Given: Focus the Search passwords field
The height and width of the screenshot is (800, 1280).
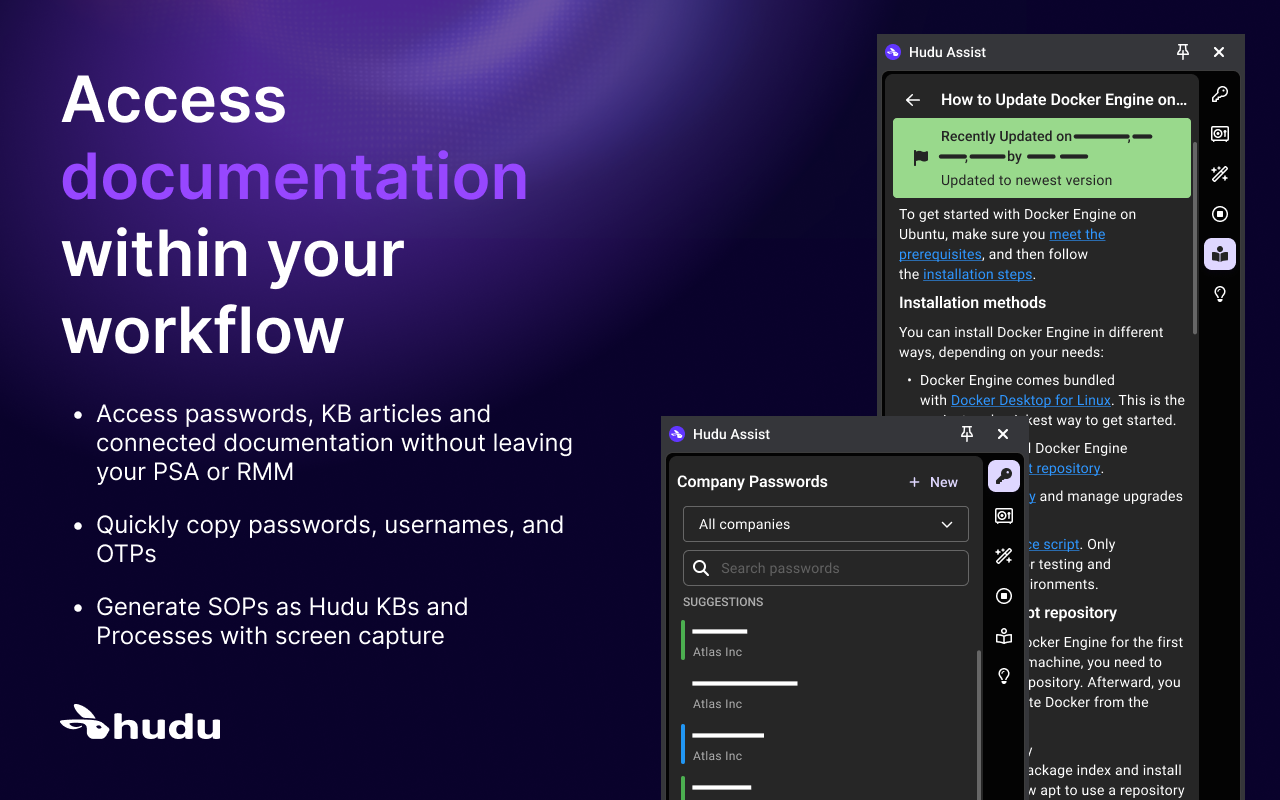Looking at the screenshot, I should point(826,568).
